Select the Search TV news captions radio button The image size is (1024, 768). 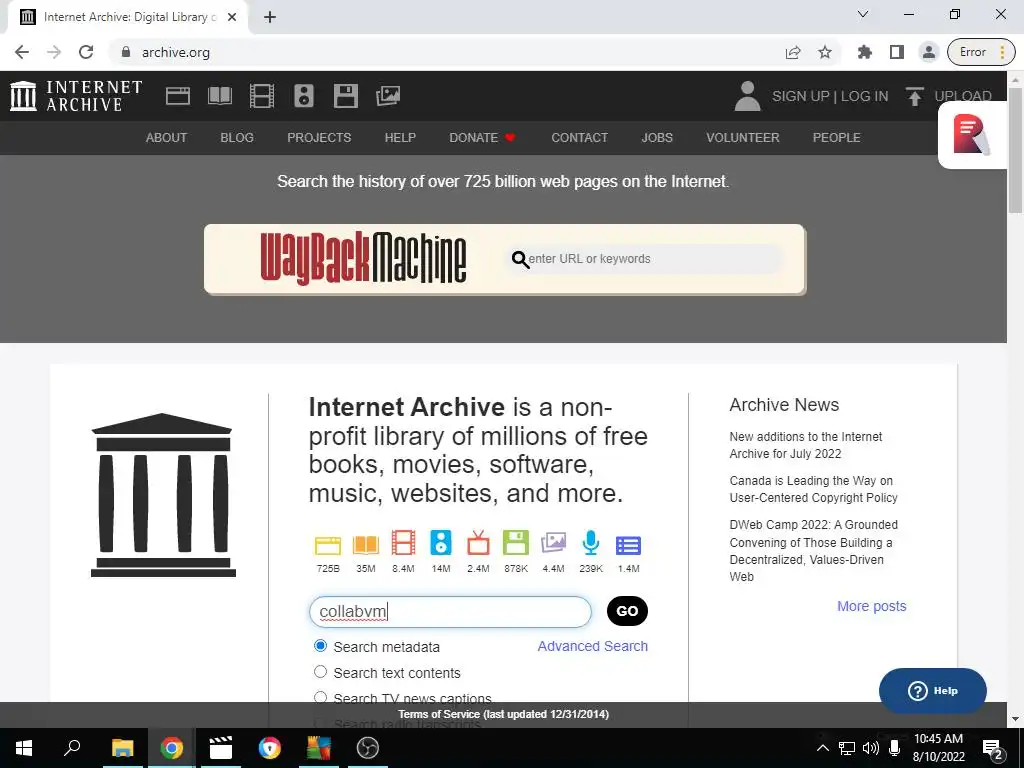(320, 697)
